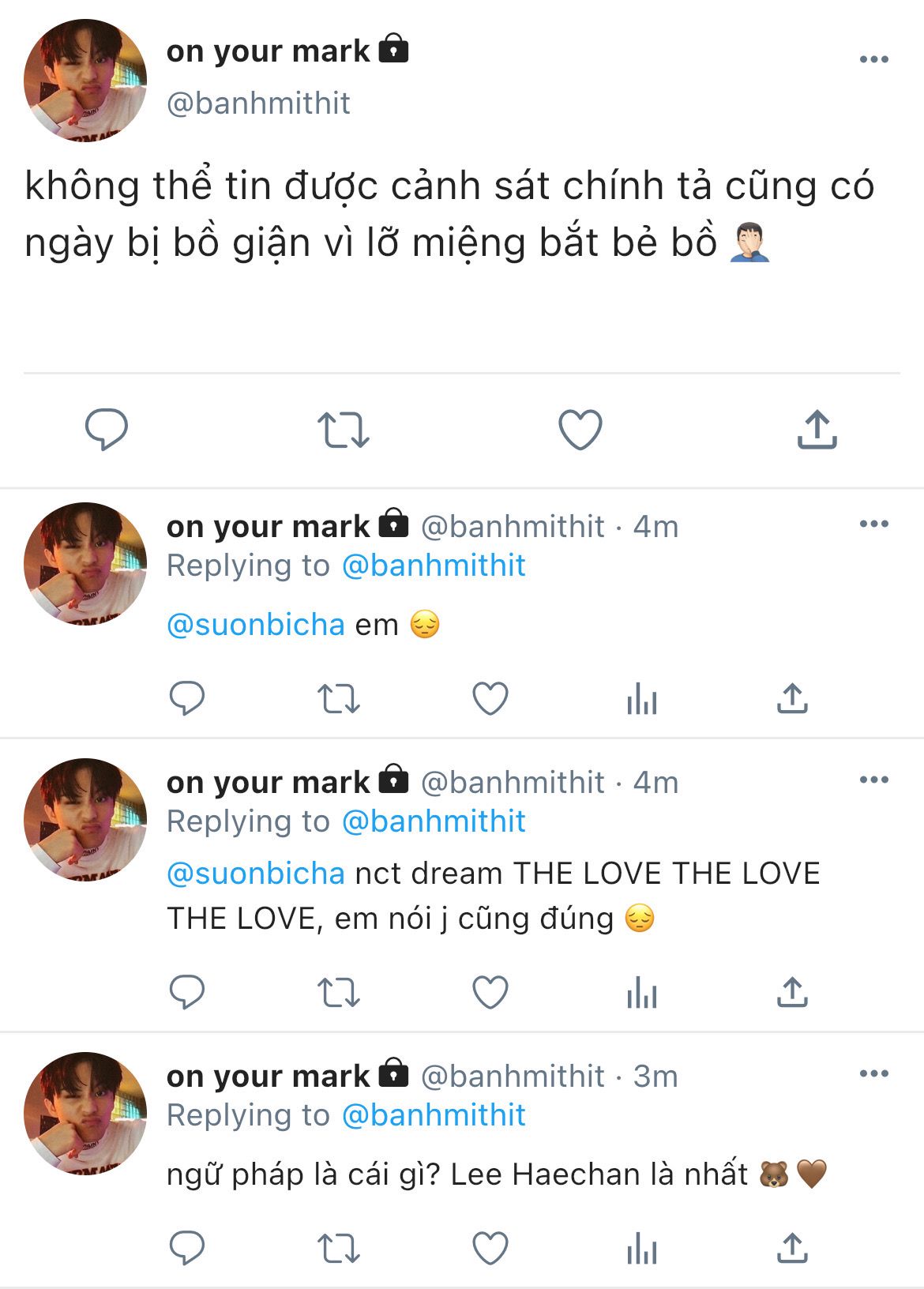
Task: Like the main tweet
Action: (x=580, y=430)
